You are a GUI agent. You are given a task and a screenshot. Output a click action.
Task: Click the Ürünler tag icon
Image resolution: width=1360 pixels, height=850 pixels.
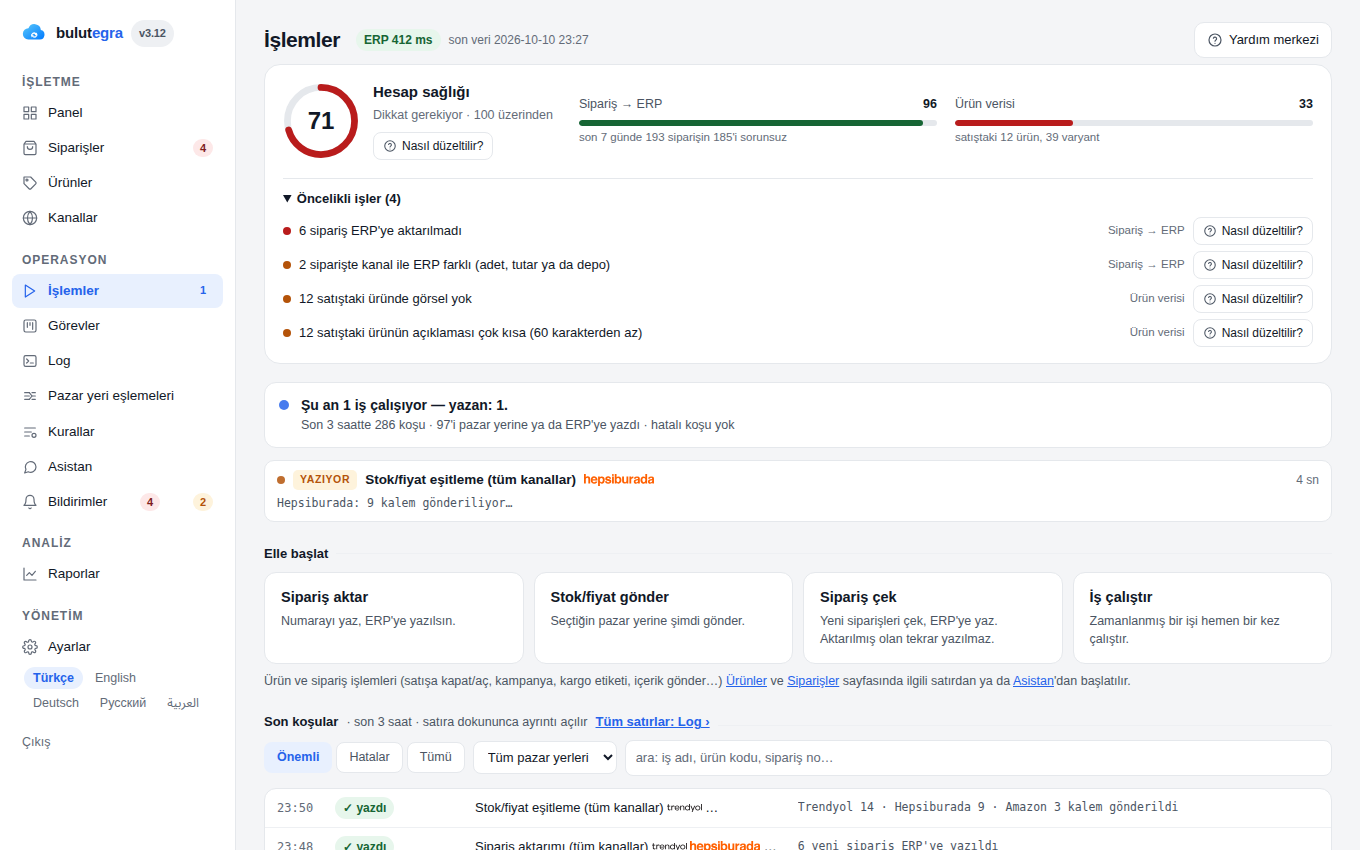pos(30,183)
